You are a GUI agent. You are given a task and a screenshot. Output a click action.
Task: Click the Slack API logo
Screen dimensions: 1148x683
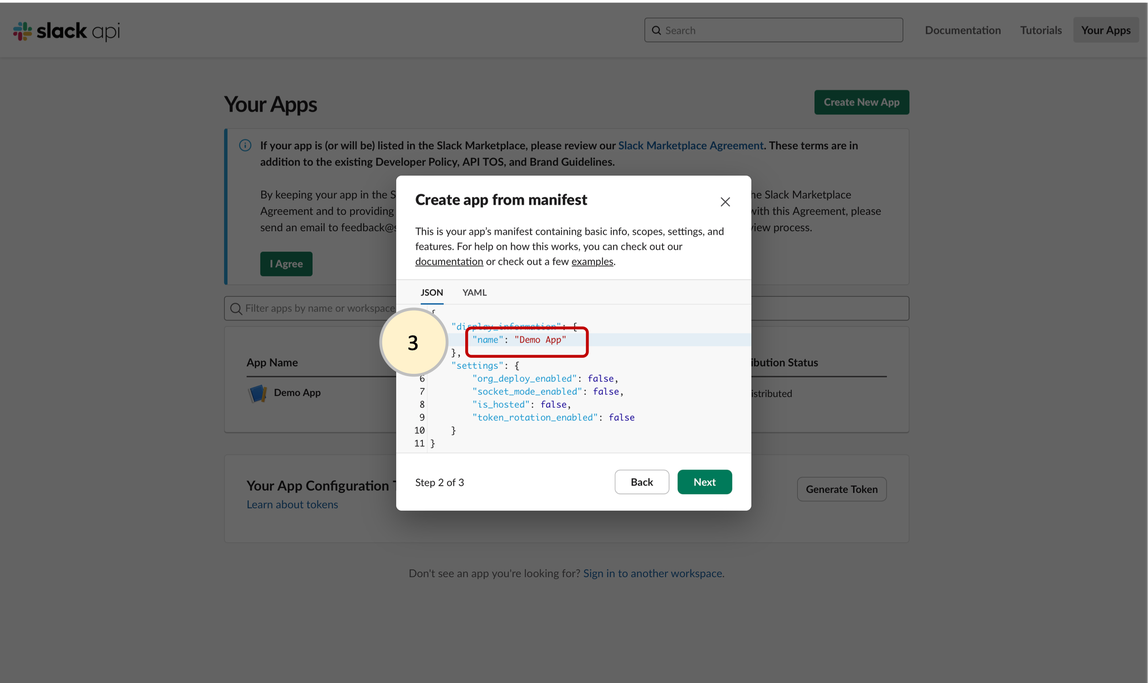tap(66, 31)
